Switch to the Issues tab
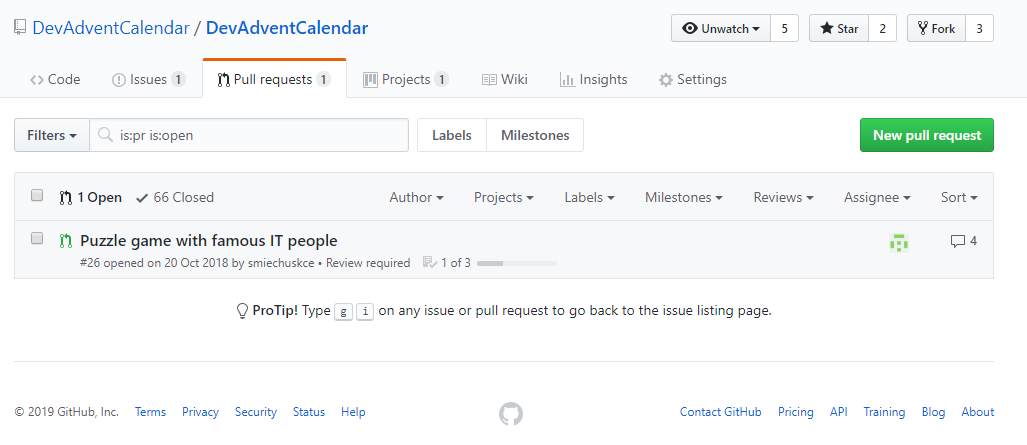This screenshot has height=445, width=1027. (147, 80)
